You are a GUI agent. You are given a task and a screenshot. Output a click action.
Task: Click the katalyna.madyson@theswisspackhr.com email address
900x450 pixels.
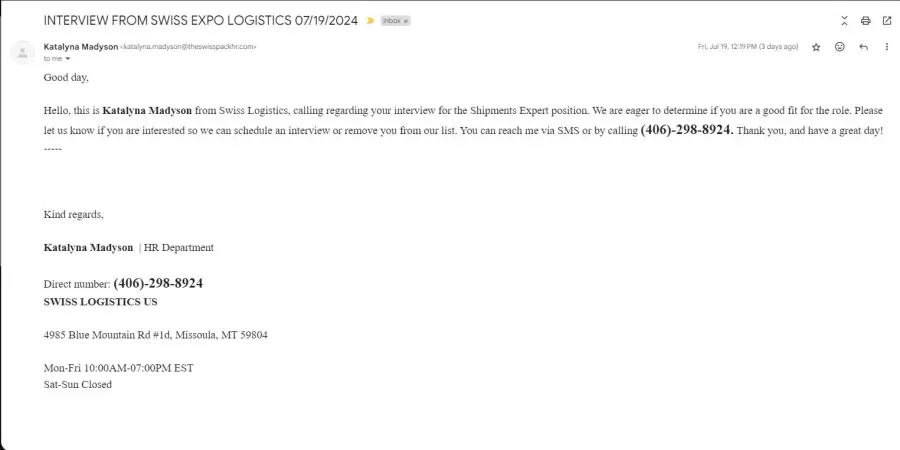point(188,47)
